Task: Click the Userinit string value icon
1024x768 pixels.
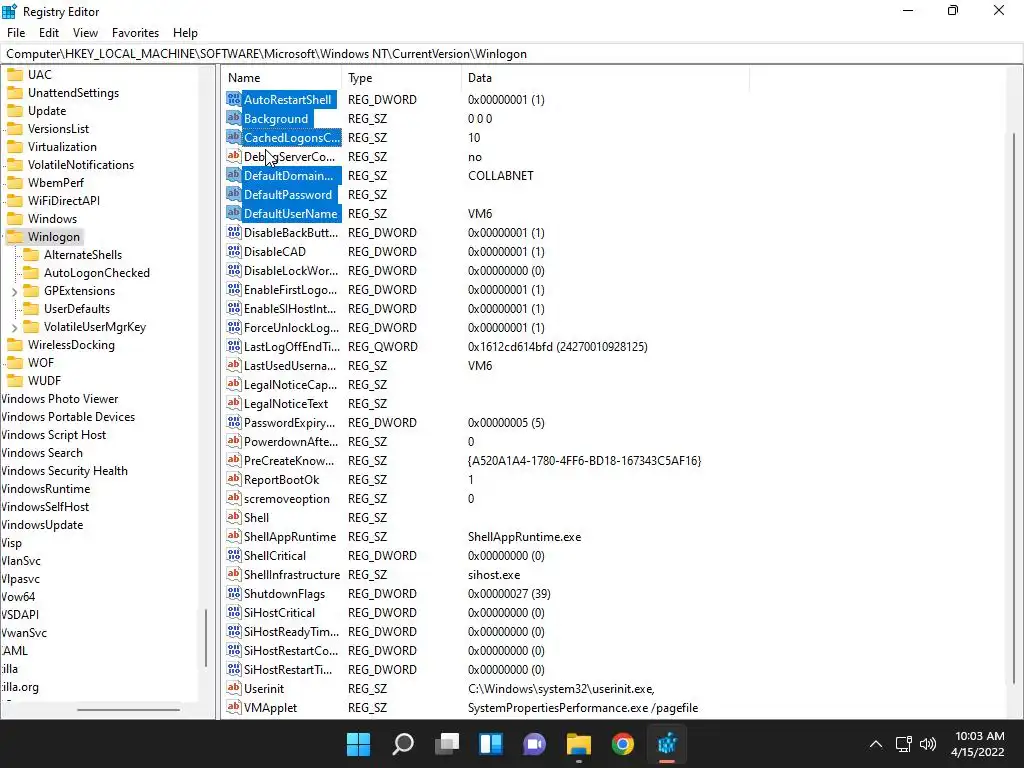Action: [x=233, y=688]
